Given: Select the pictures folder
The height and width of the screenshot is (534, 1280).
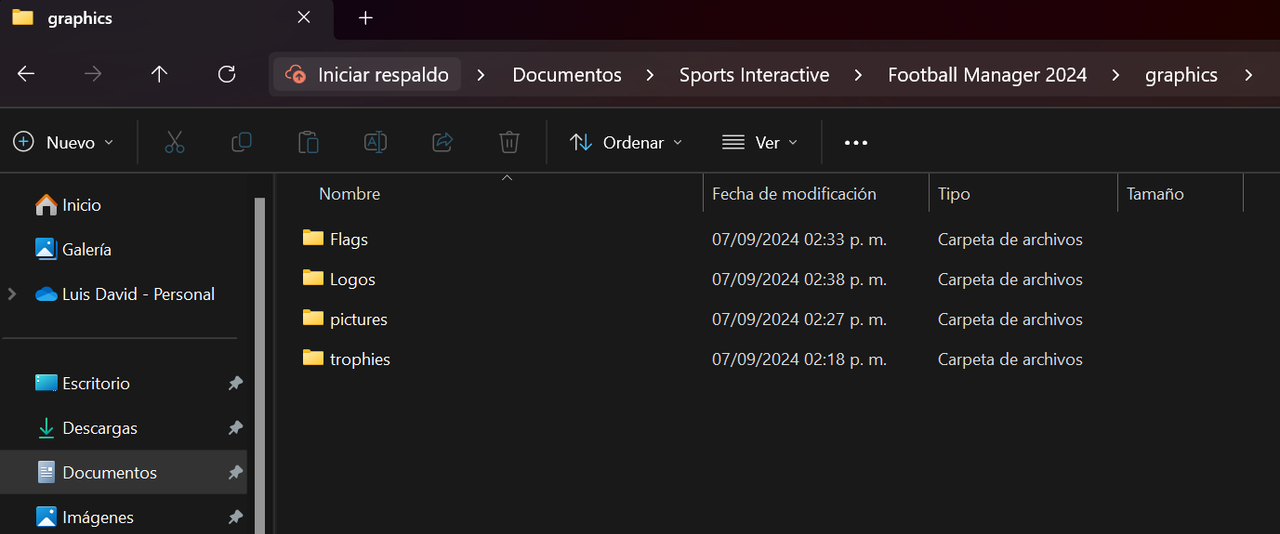Looking at the screenshot, I should point(359,319).
